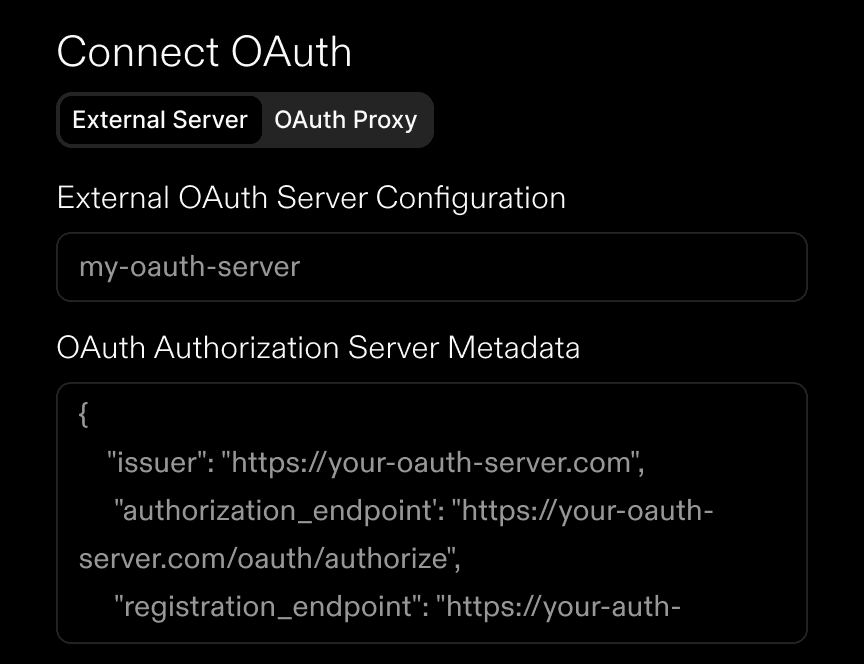Activate the External Server option in the segmented control
Image resolution: width=864 pixels, height=664 pixels.
(160, 120)
